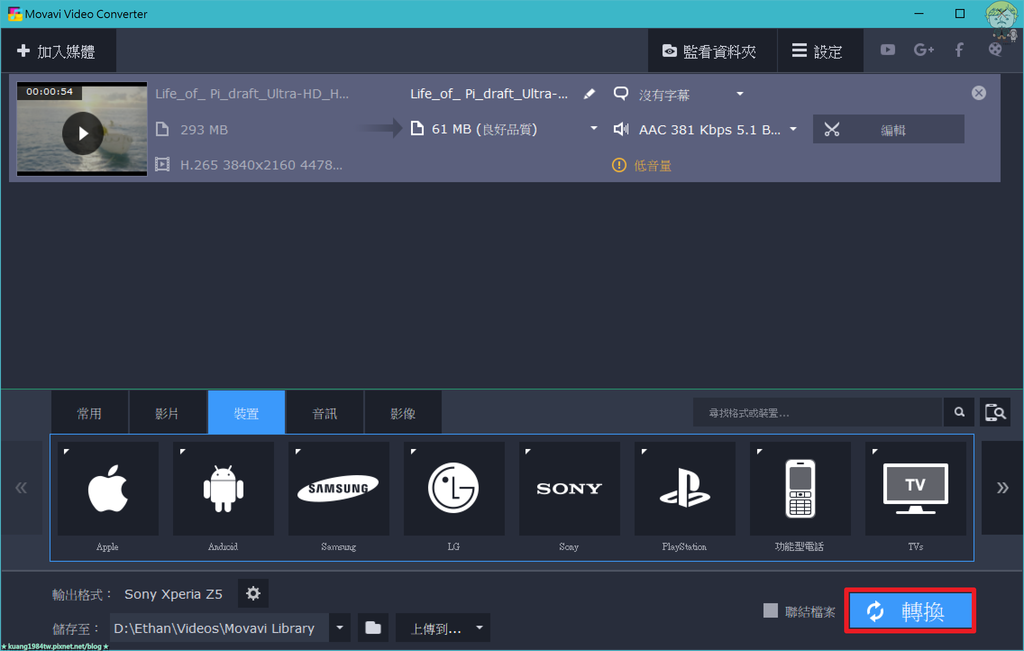Open the 設定 settings menu

[820, 51]
